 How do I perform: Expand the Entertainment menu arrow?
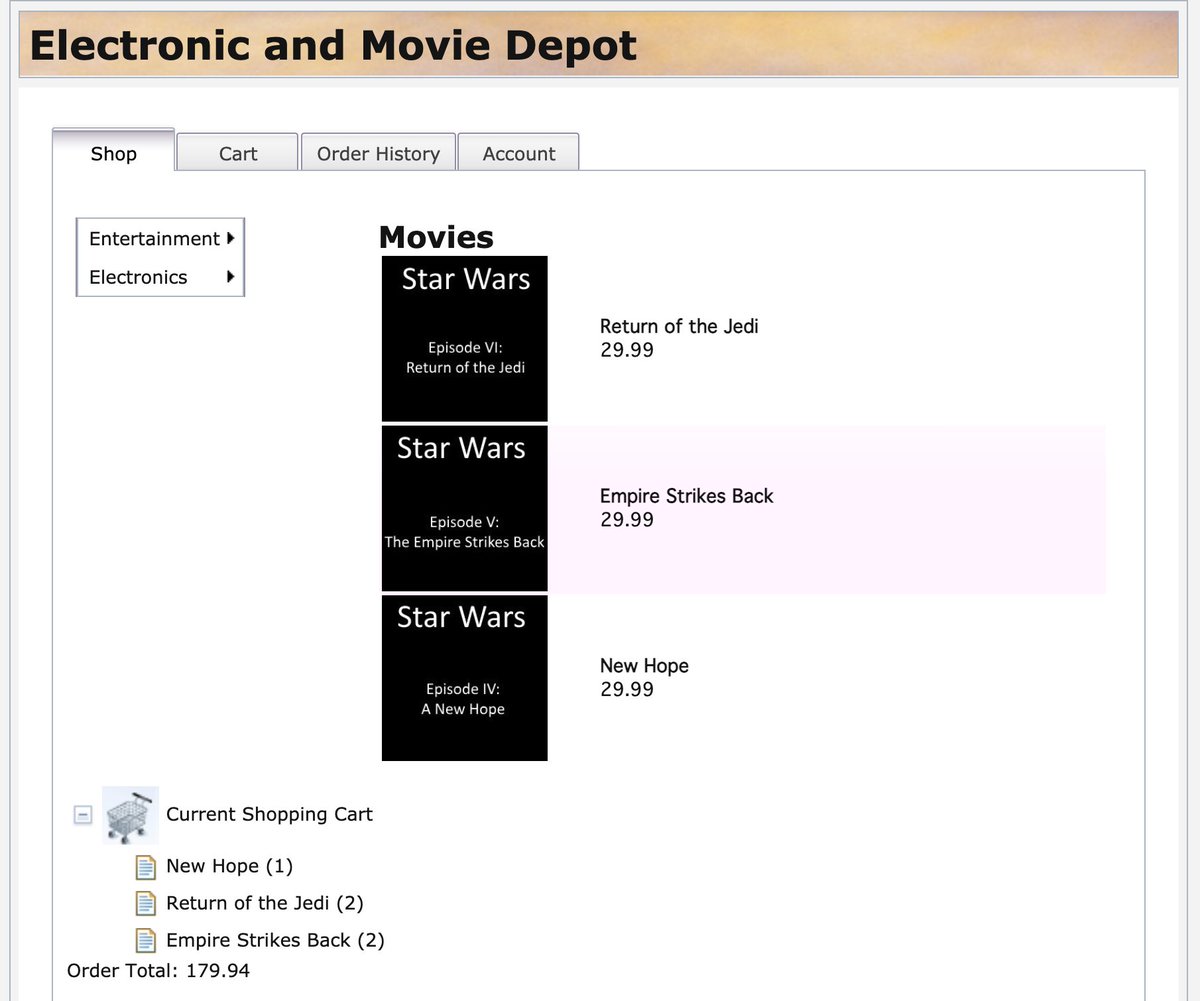(231, 238)
